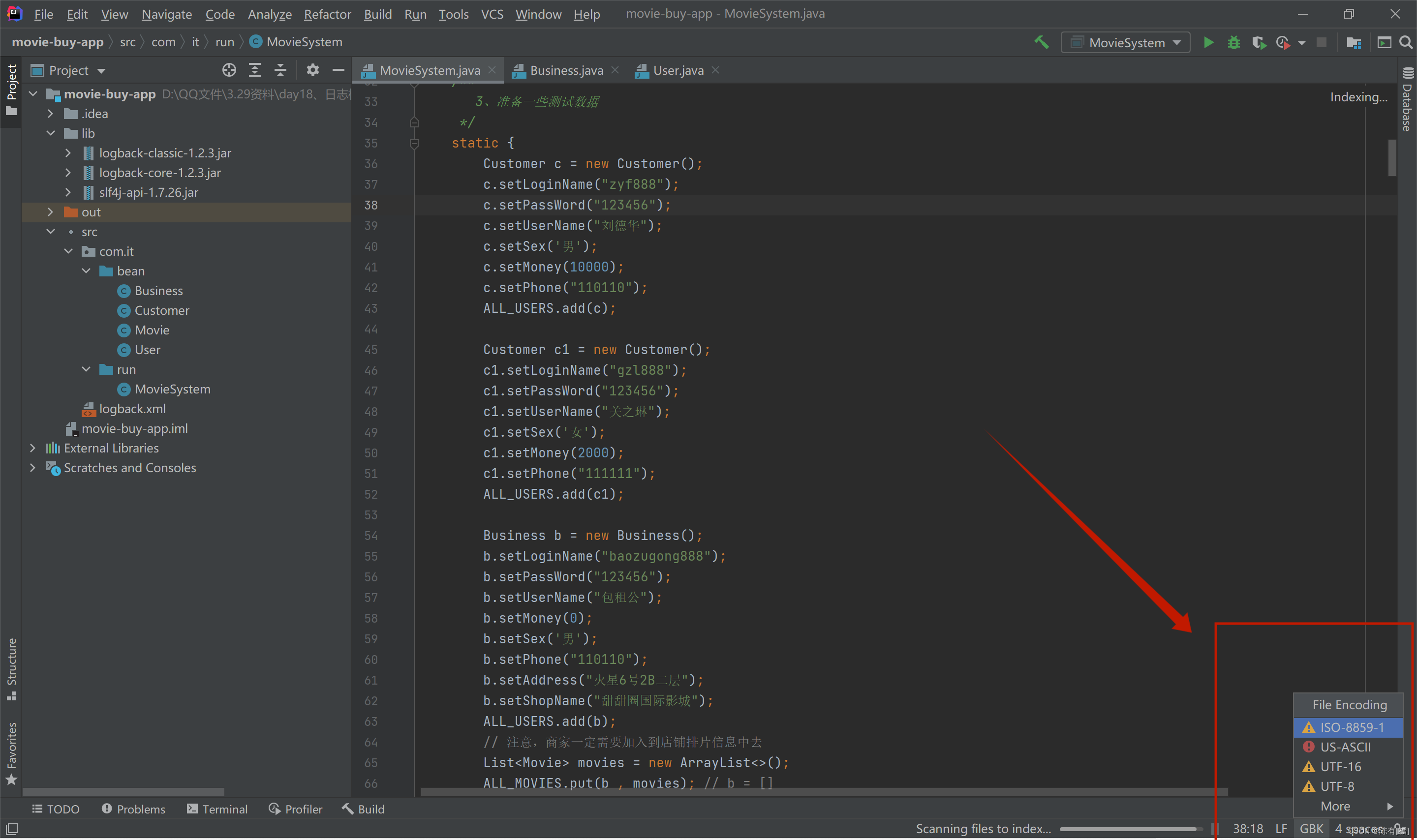Open Project panel gear settings
The width and height of the screenshot is (1417, 840).
pyautogui.click(x=312, y=70)
